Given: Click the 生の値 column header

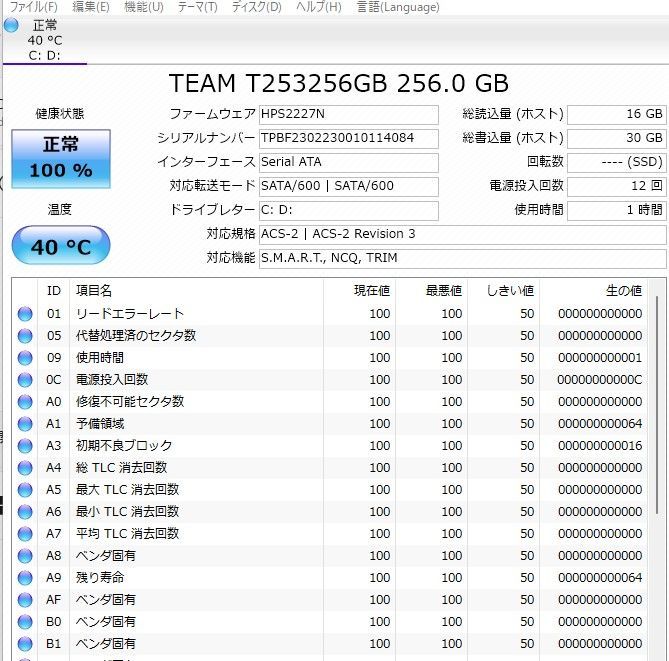Looking at the screenshot, I should point(593,291).
